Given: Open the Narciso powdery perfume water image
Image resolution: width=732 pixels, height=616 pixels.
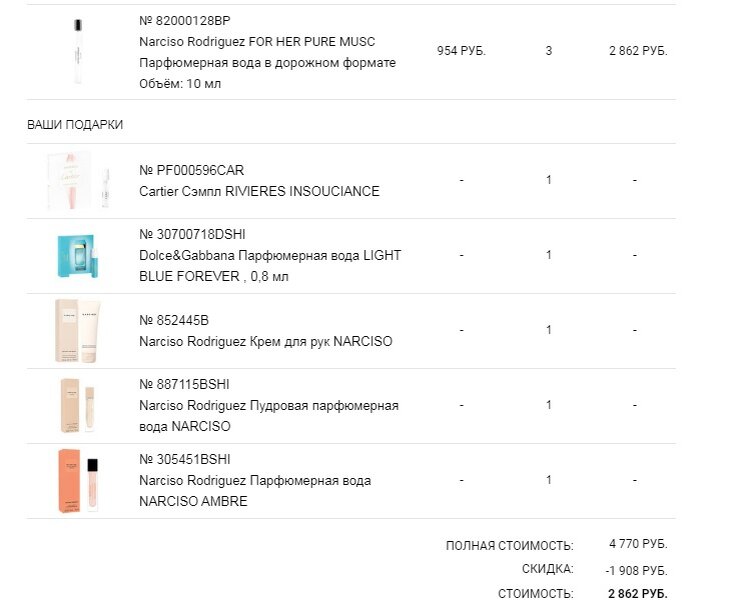Looking at the screenshot, I should pos(79,405).
